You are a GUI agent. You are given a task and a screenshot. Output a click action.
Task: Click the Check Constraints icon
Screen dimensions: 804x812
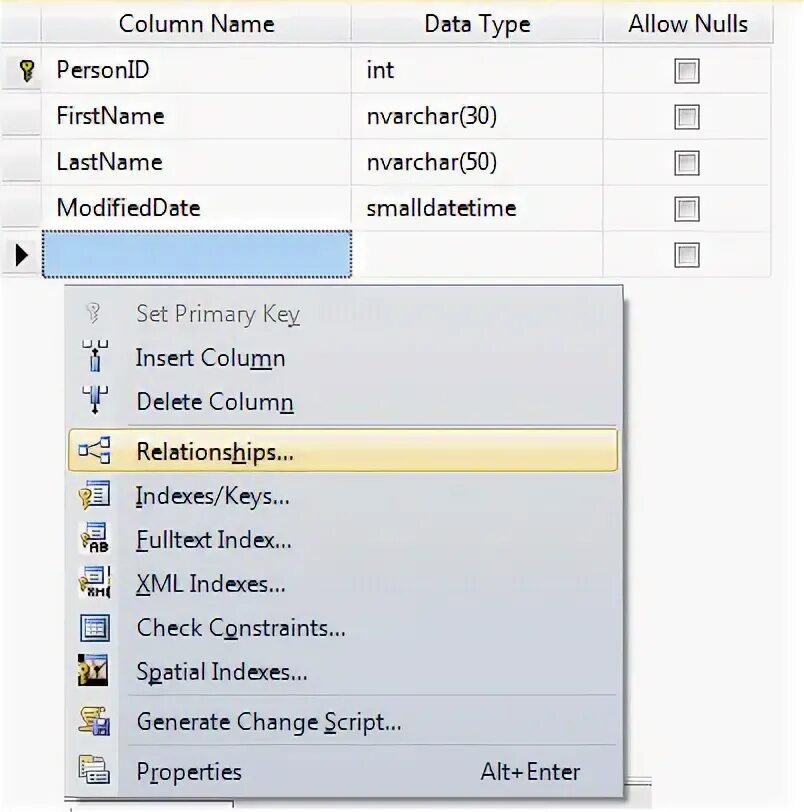pyautogui.click(x=94, y=628)
